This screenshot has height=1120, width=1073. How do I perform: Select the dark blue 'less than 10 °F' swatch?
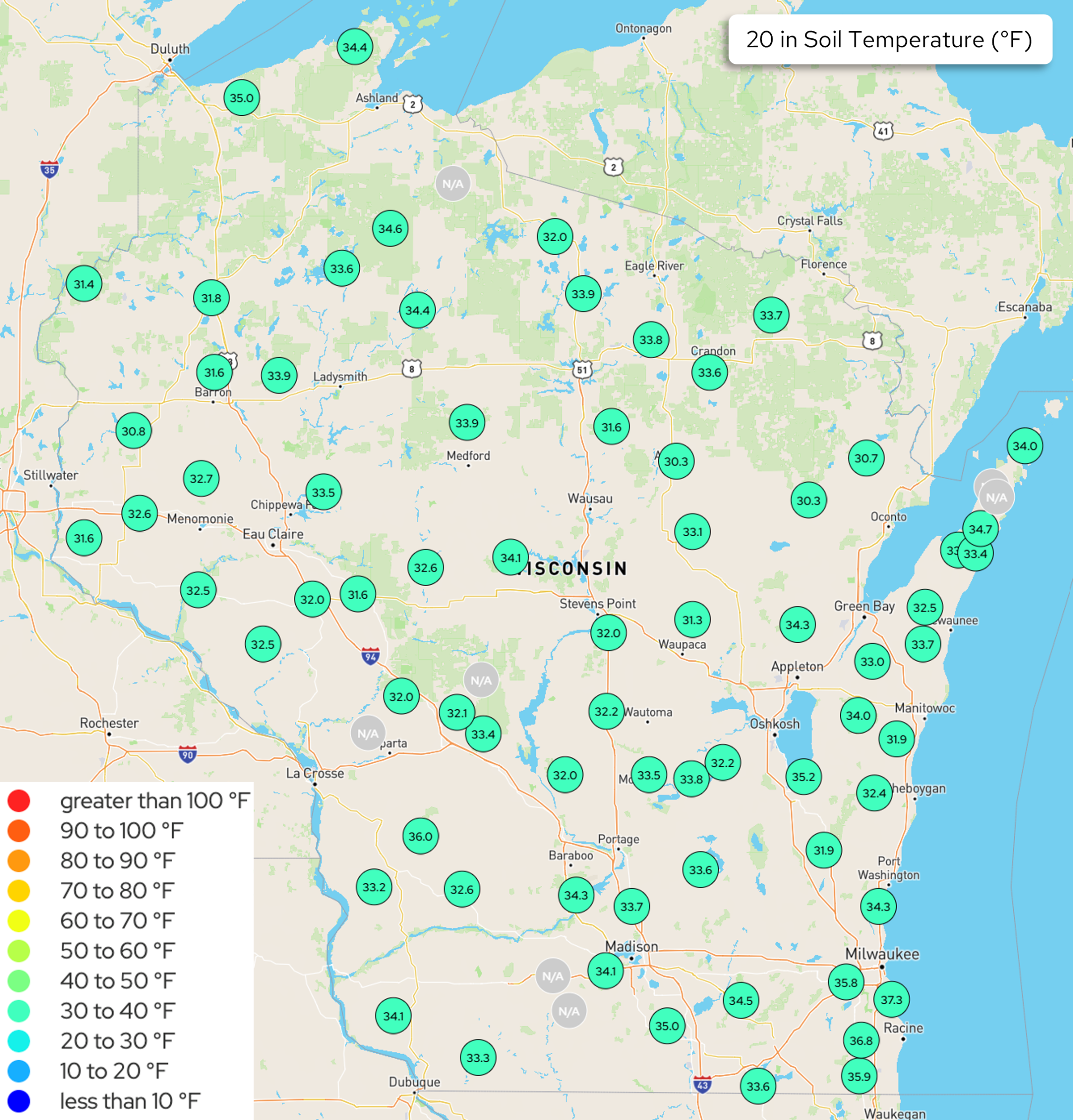19,1100
